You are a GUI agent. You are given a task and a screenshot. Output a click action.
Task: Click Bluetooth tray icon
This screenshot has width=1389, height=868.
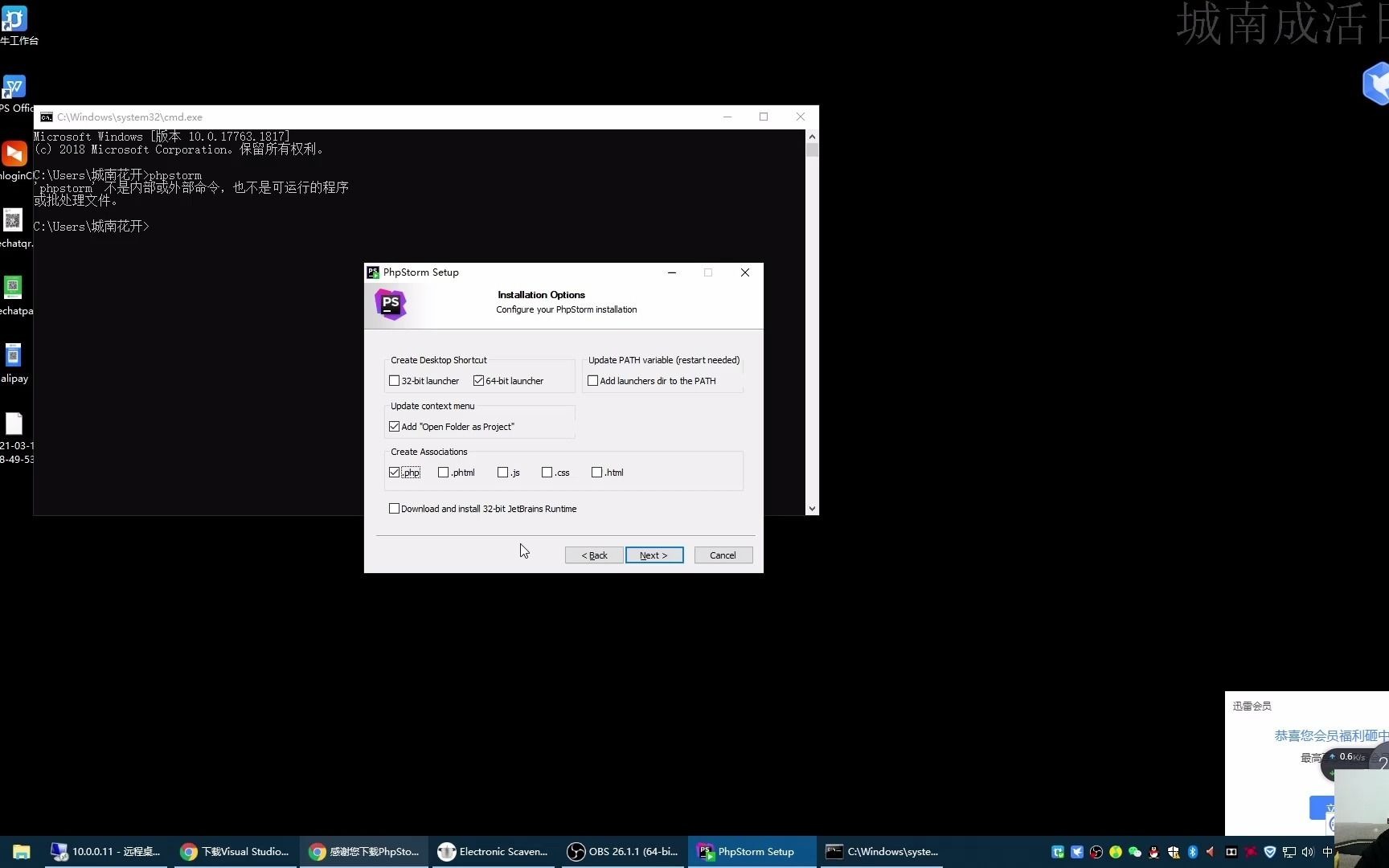click(1193, 852)
